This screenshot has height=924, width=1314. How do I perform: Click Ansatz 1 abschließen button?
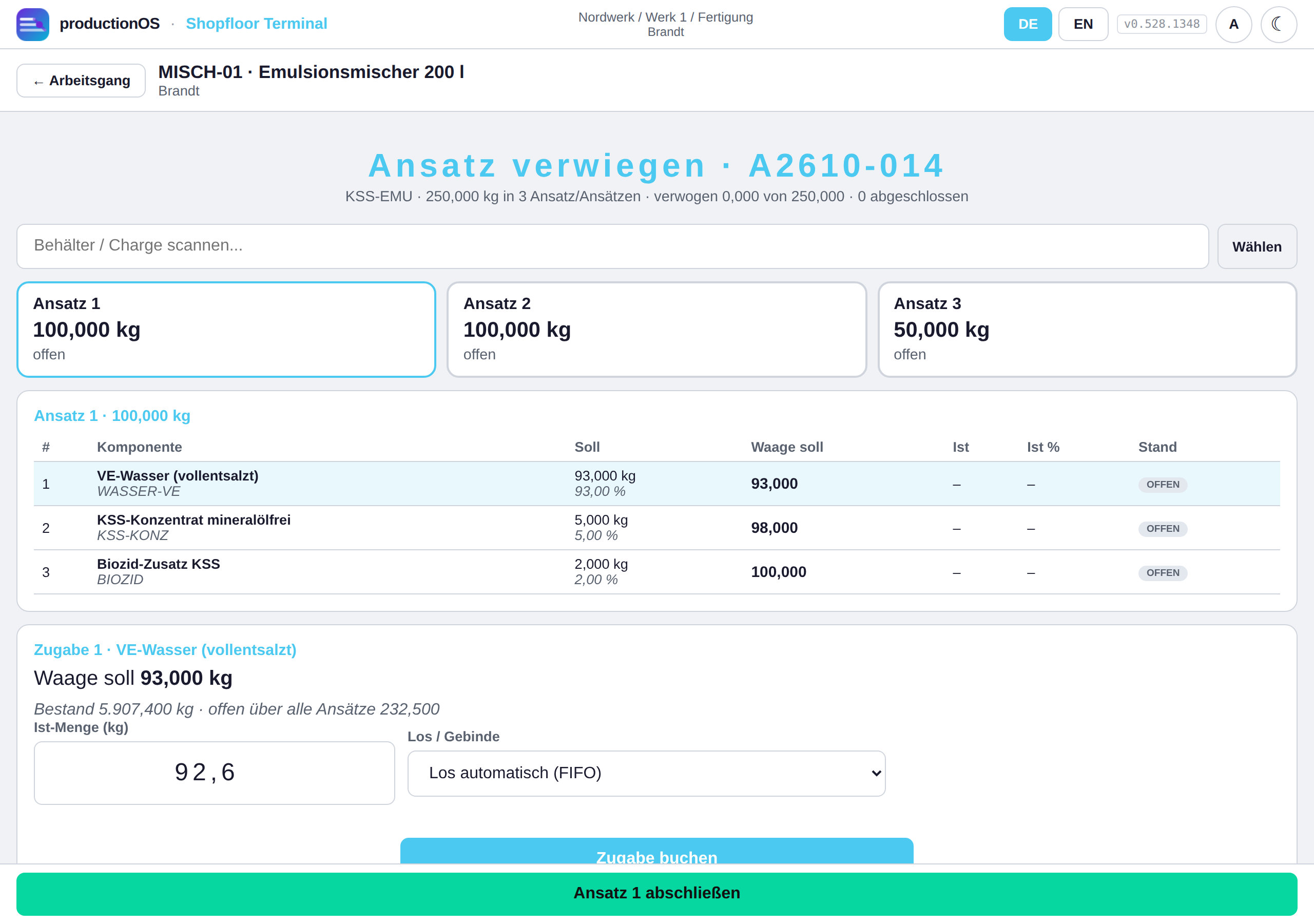pyautogui.click(x=656, y=893)
